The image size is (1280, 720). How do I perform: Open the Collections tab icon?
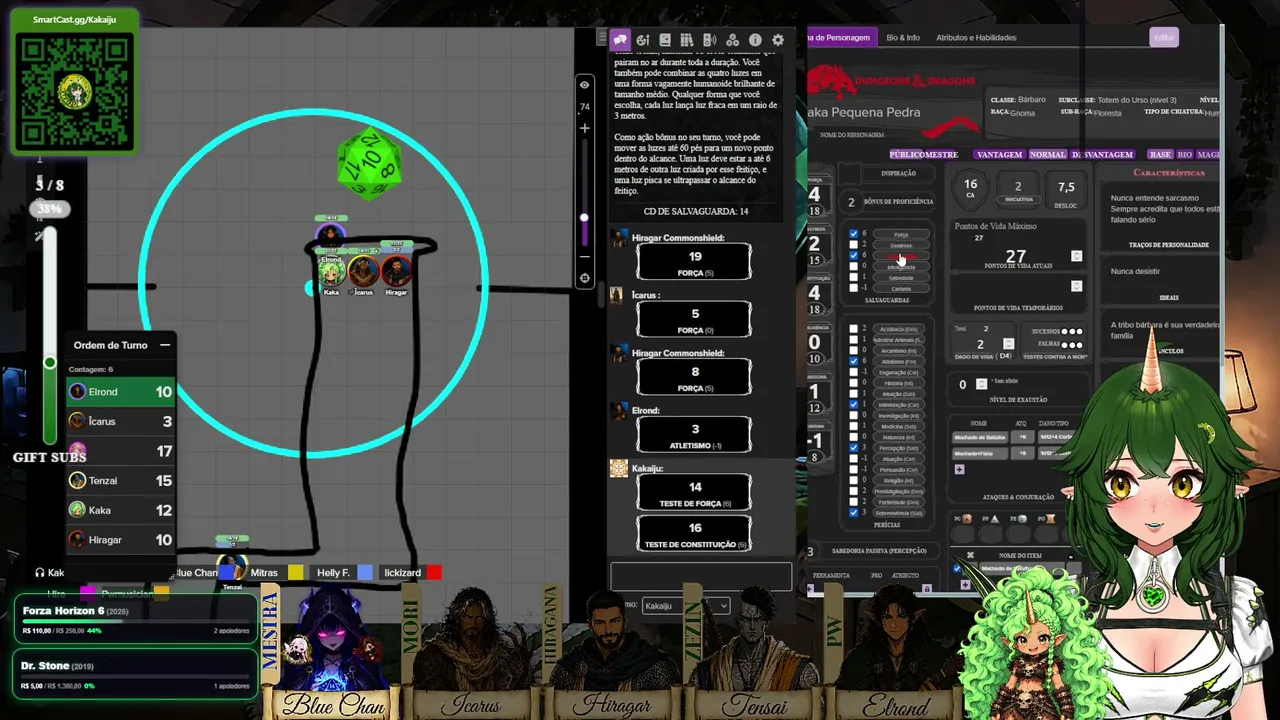click(732, 40)
